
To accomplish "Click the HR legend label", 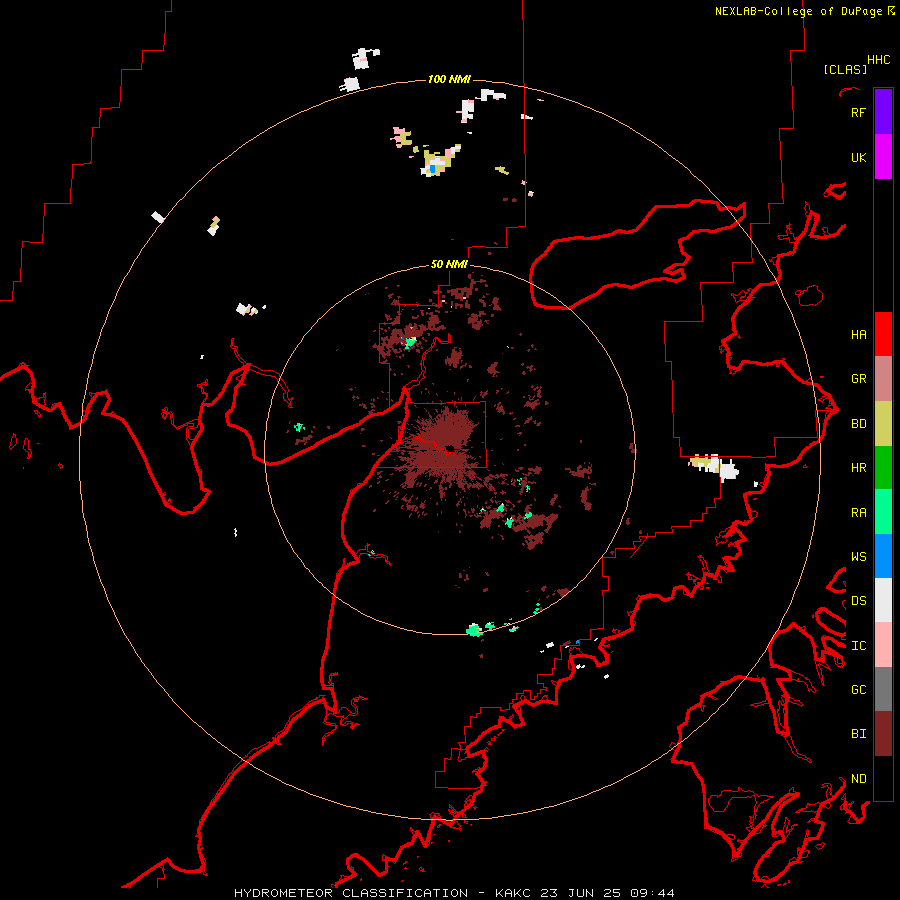I will click(858, 468).
